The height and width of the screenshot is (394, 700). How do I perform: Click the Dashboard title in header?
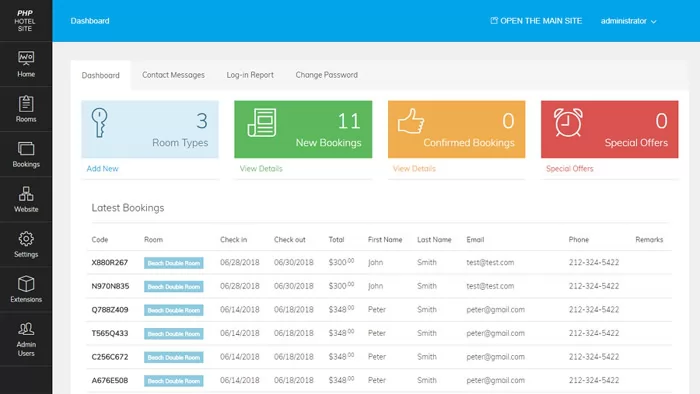(90, 21)
